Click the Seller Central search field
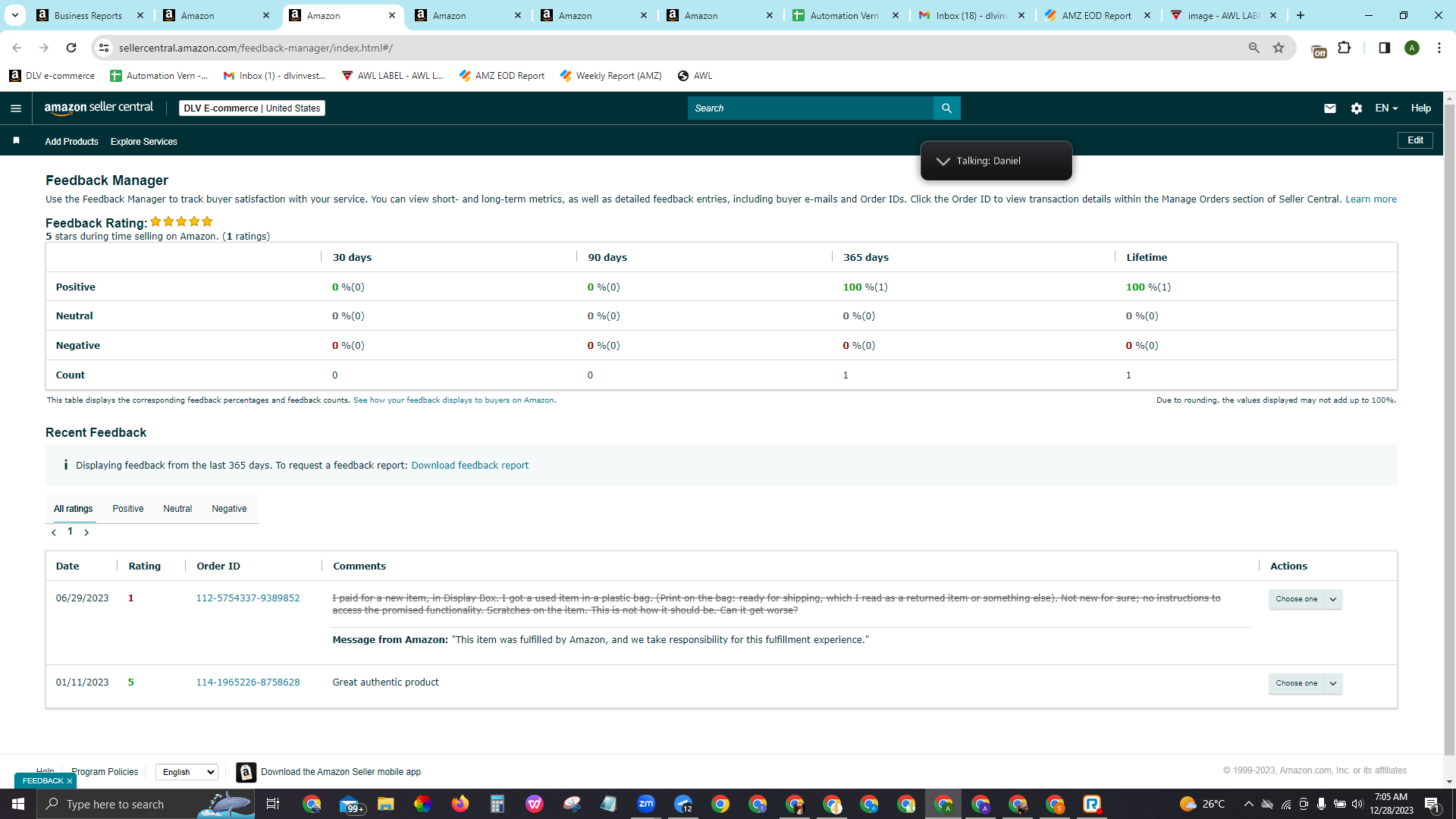 point(811,108)
